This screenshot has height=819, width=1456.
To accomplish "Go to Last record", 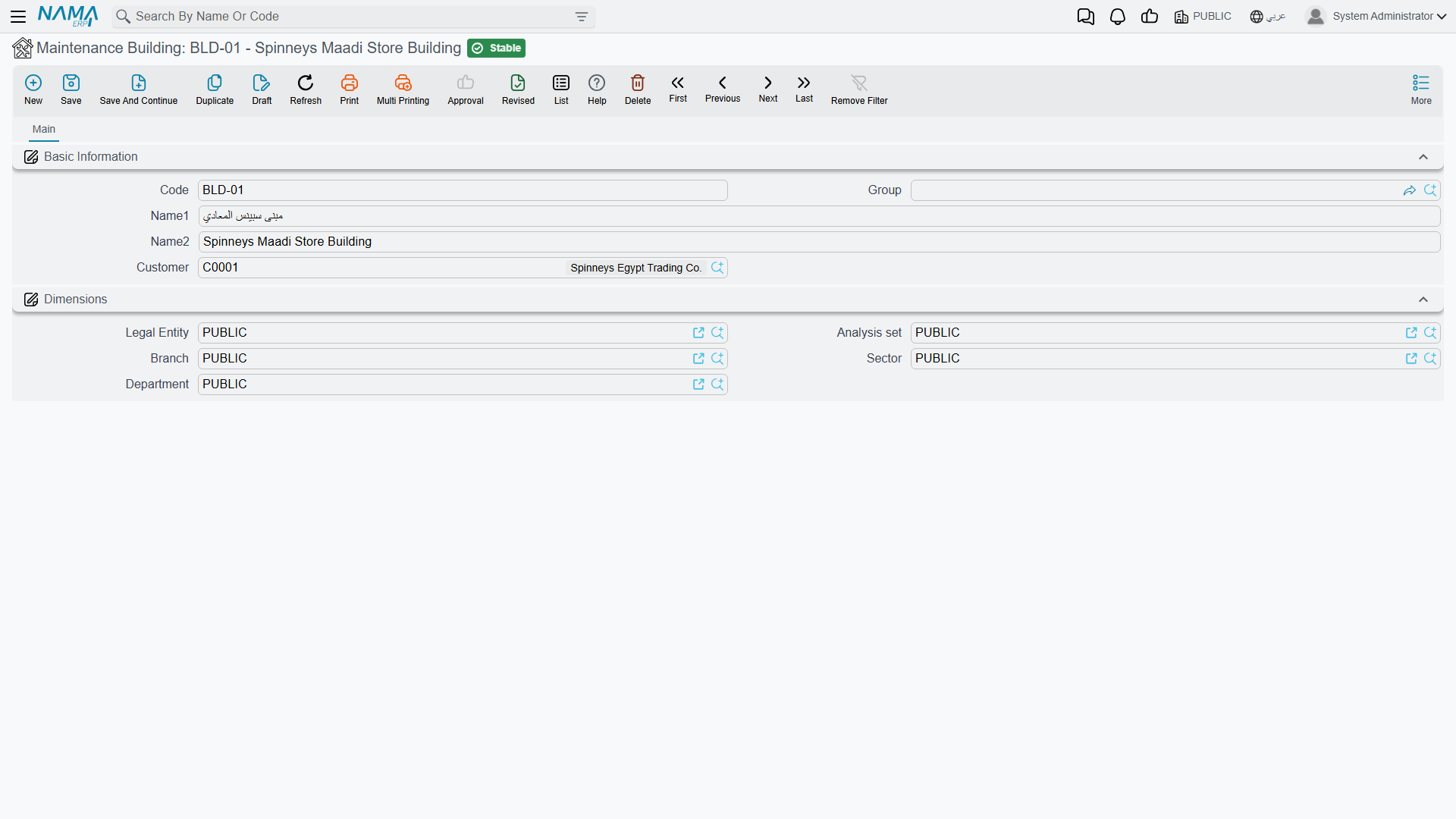I will point(804,88).
